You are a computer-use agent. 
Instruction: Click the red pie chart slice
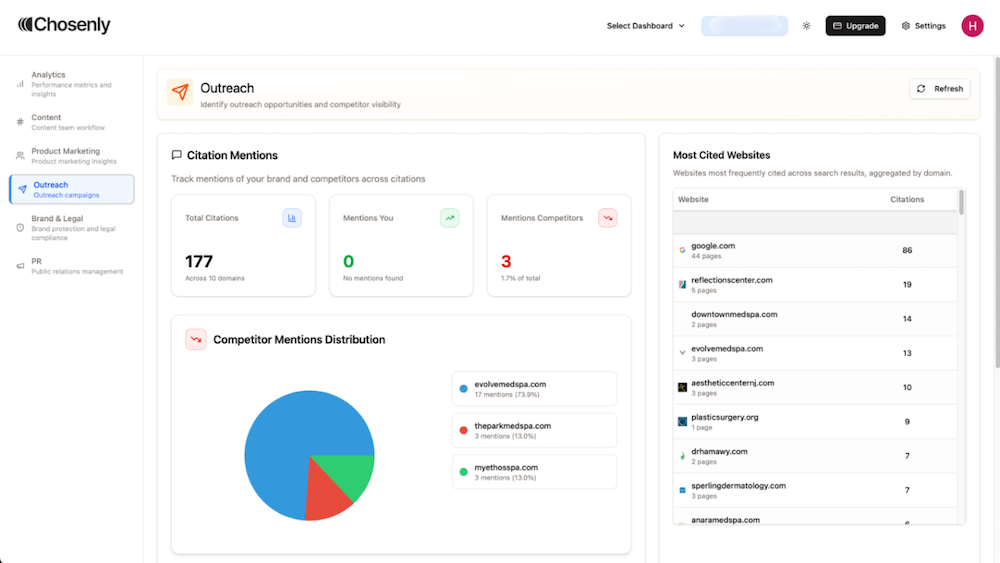(325, 494)
